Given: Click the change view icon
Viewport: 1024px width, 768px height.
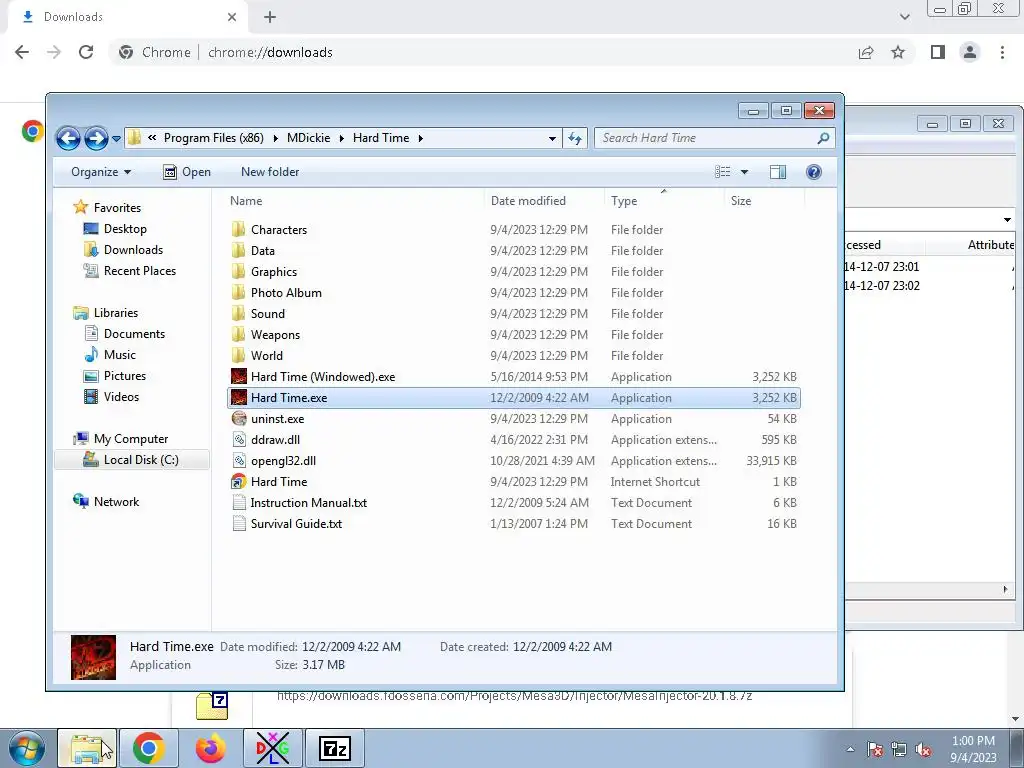Looking at the screenshot, I should point(723,172).
